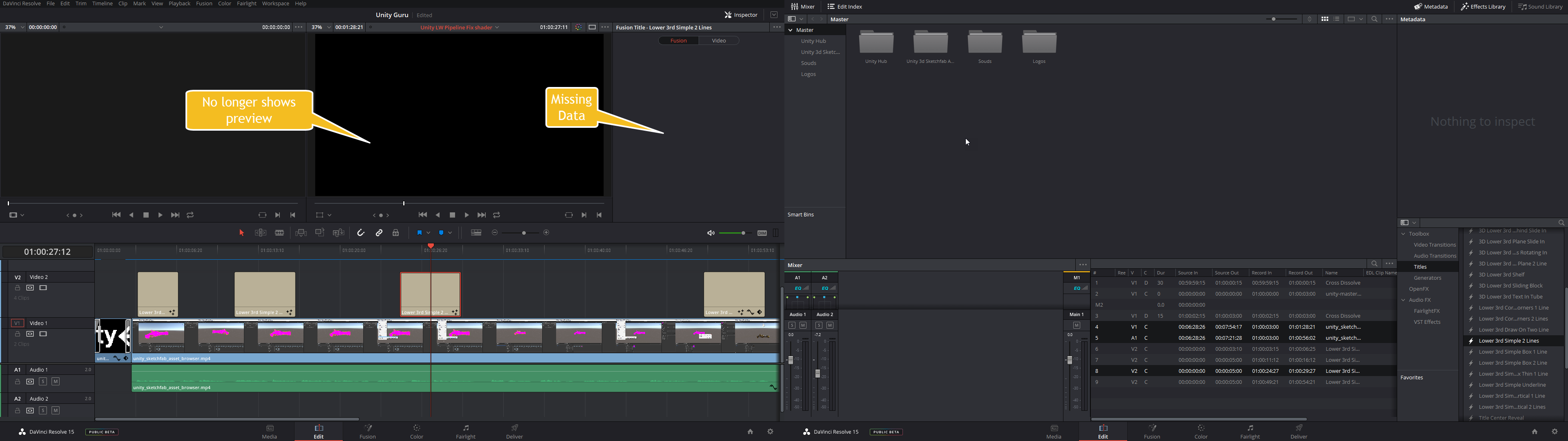Play reverse in the source viewer

(x=132, y=215)
